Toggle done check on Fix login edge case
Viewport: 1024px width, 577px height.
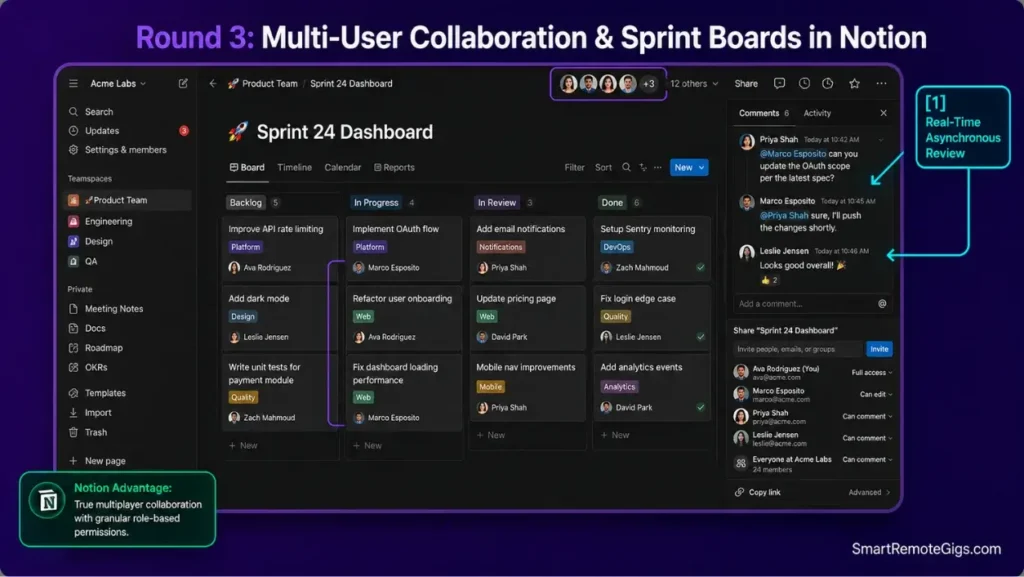[701, 337]
